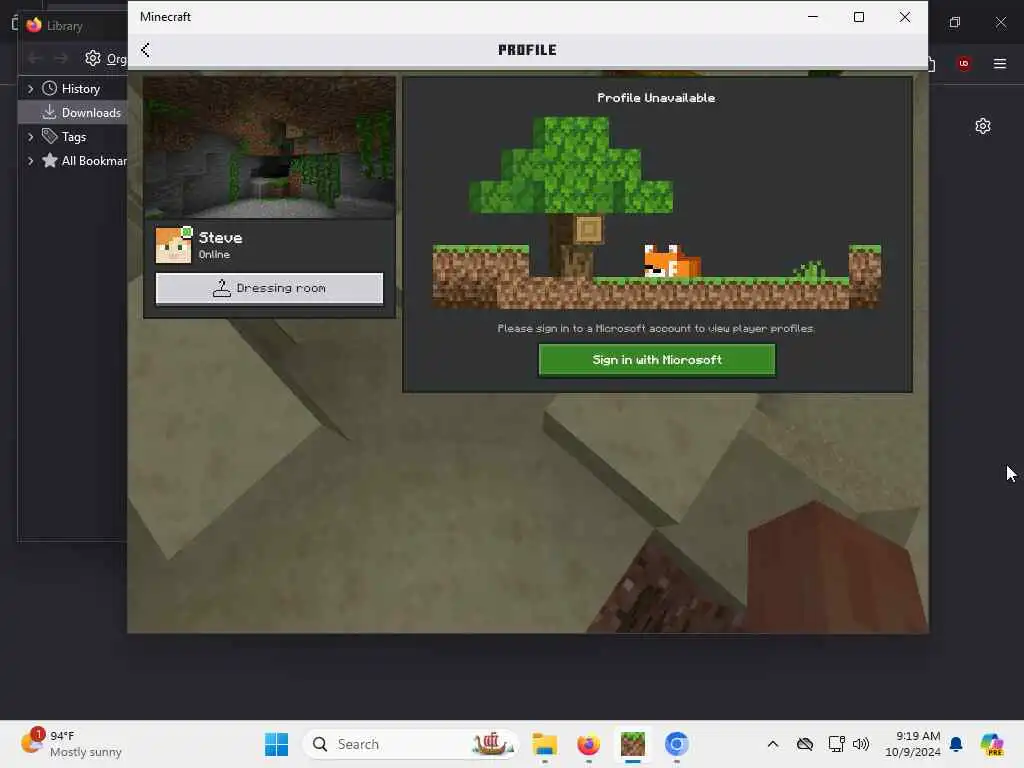
Task: Click the Profile Unavailable heading
Action: click(x=656, y=98)
